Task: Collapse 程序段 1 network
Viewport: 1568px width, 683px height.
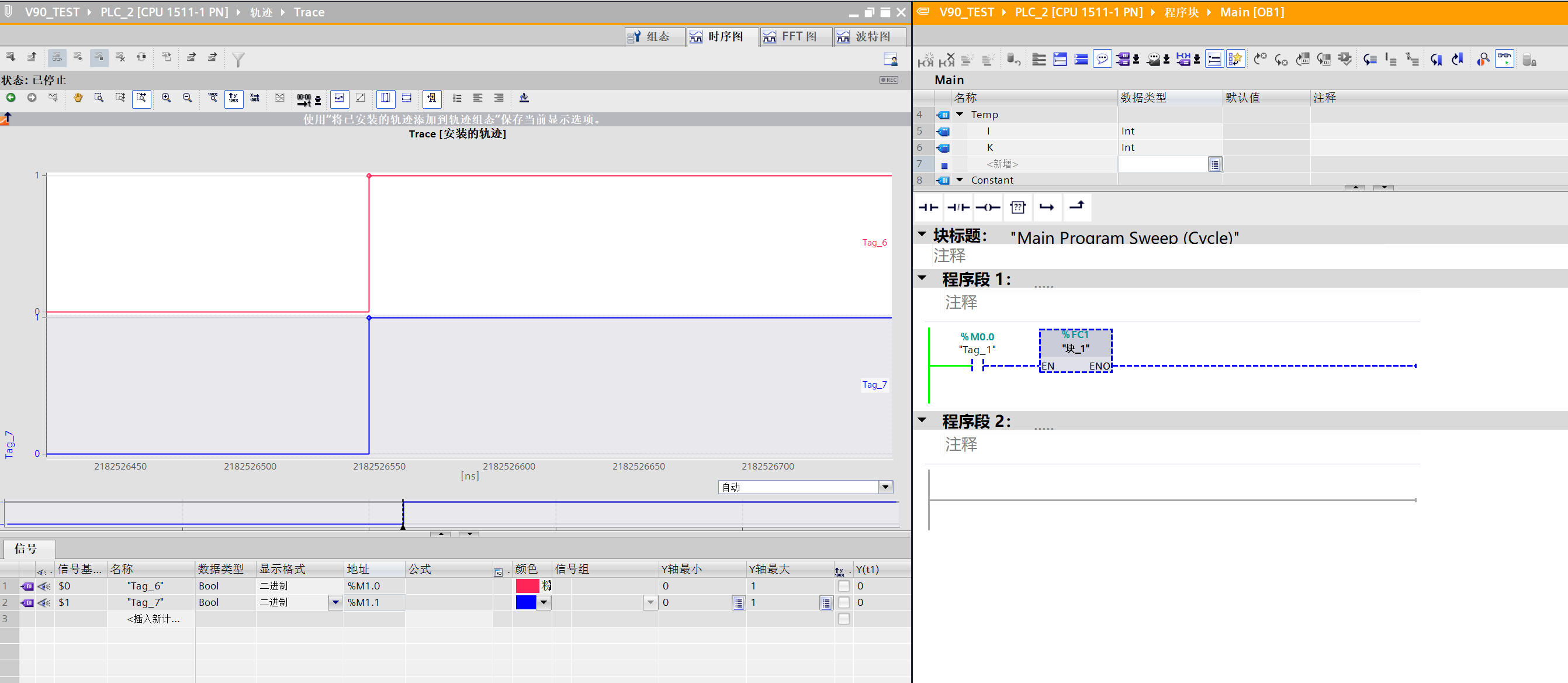Action: pos(922,278)
